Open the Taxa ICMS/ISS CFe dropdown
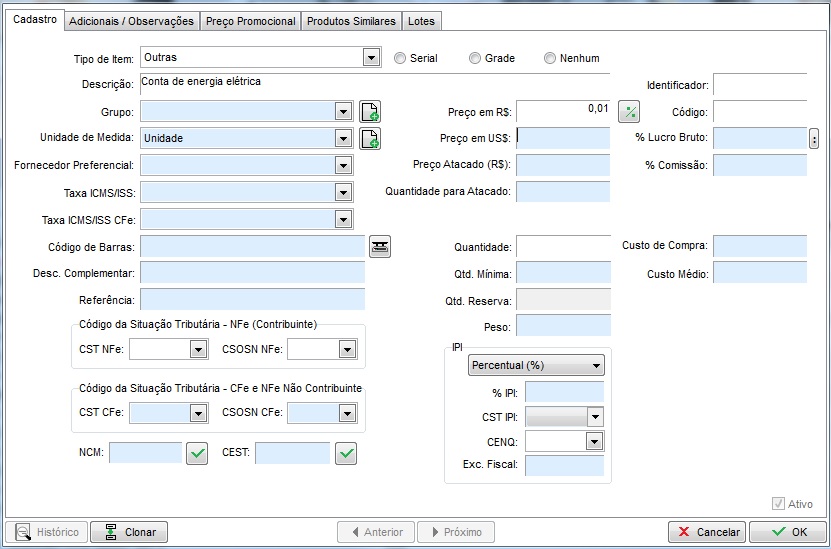Viewport: 831px width, 549px height. click(x=343, y=219)
